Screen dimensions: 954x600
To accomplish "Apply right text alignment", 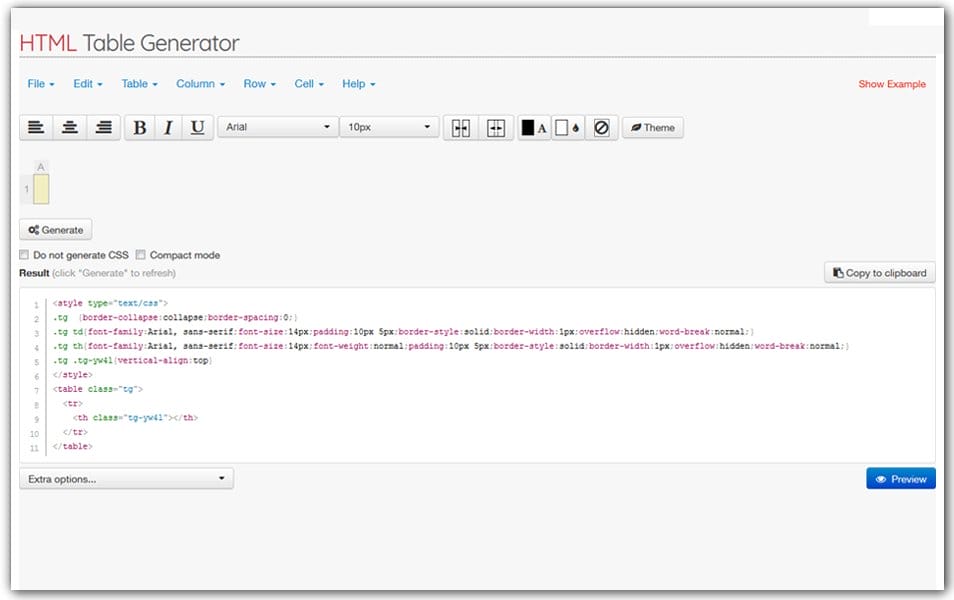I will (x=102, y=127).
